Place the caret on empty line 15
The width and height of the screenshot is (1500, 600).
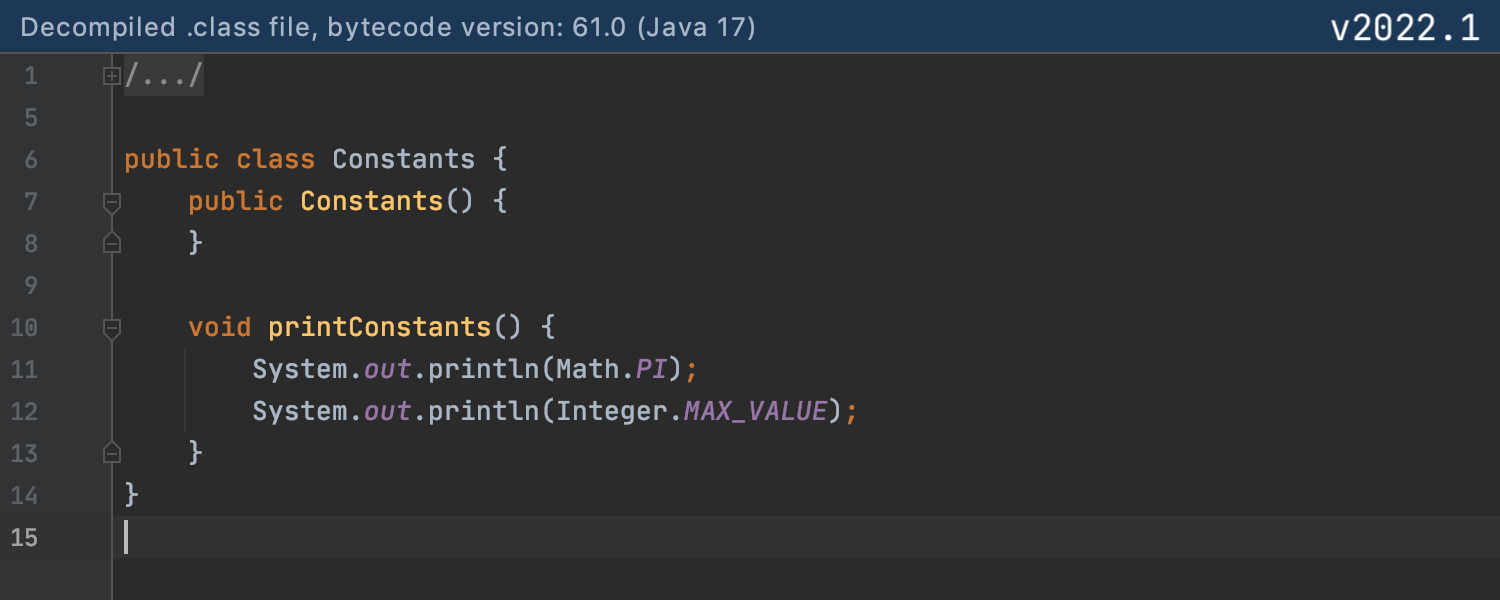coord(600,538)
